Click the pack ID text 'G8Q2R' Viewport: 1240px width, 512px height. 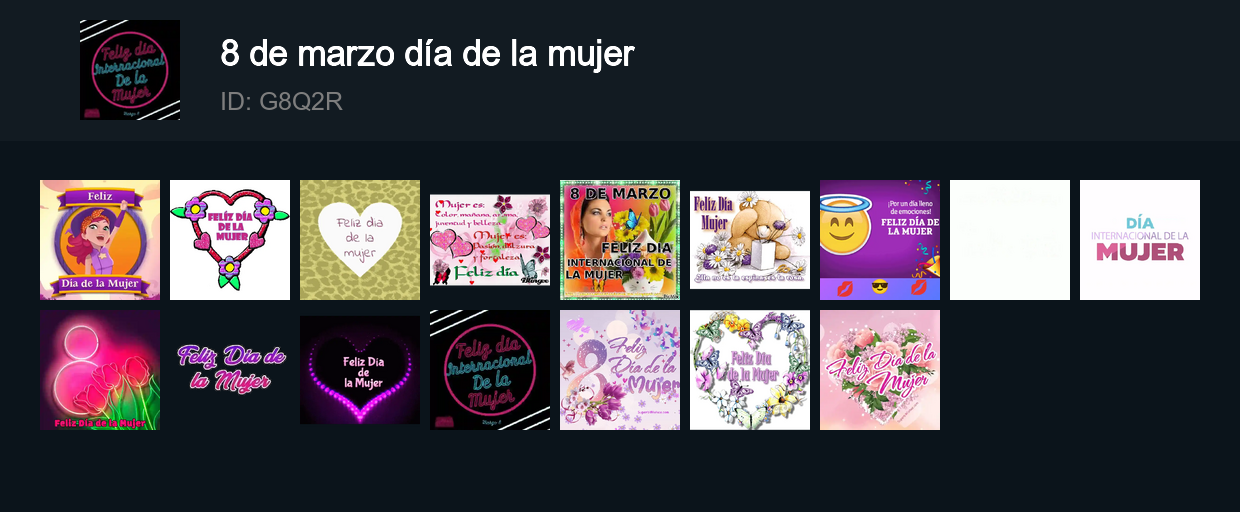tap(301, 102)
